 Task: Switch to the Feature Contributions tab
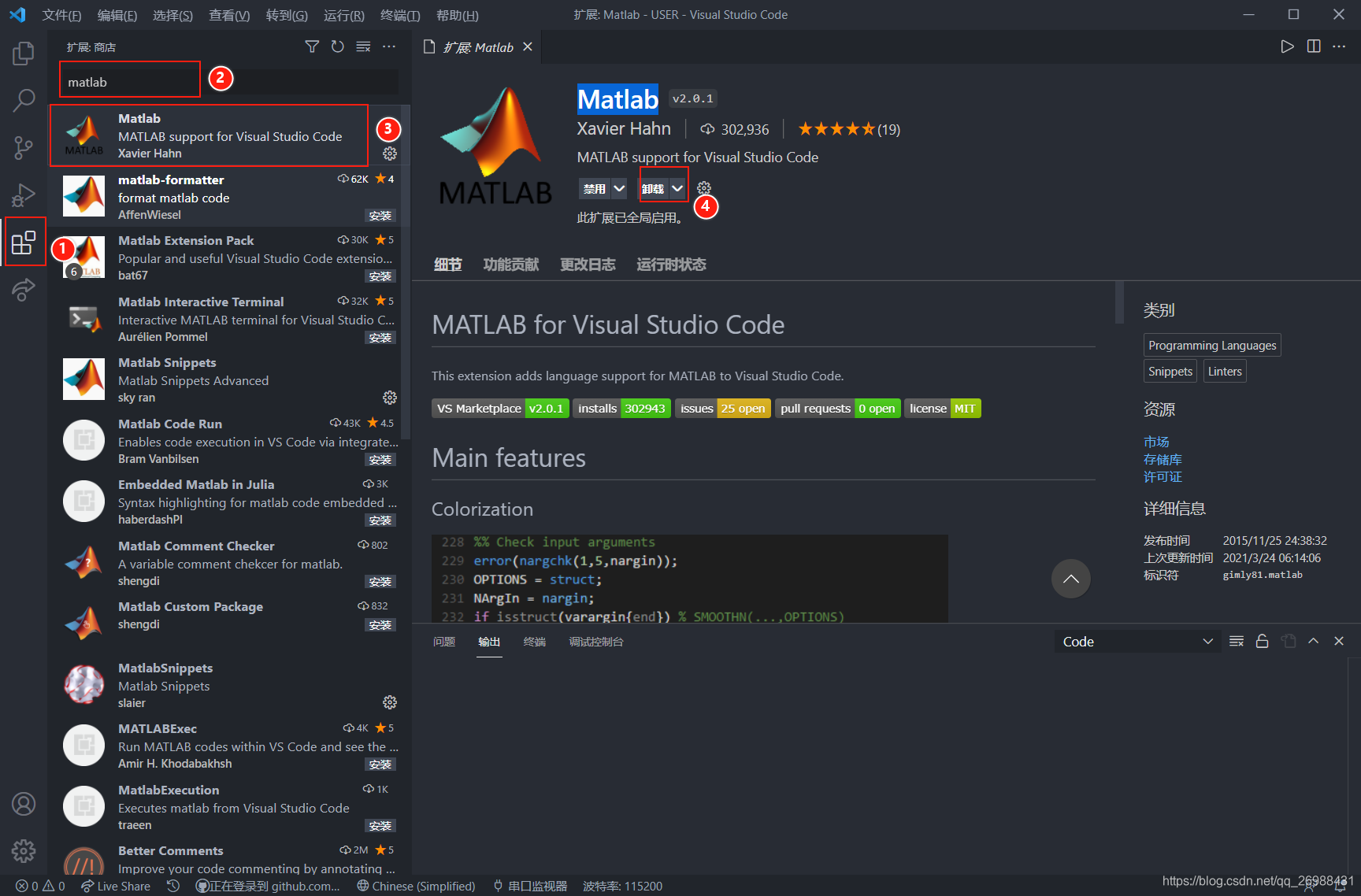[510, 265]
